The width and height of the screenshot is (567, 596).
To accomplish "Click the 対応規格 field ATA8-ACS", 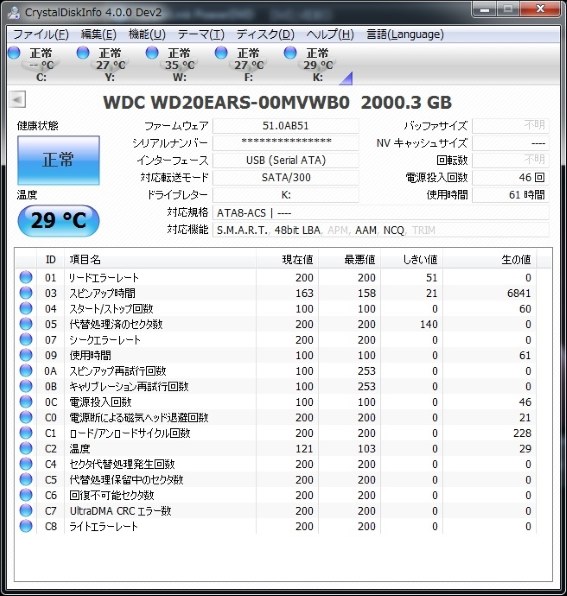I will (x=381, y=213).
